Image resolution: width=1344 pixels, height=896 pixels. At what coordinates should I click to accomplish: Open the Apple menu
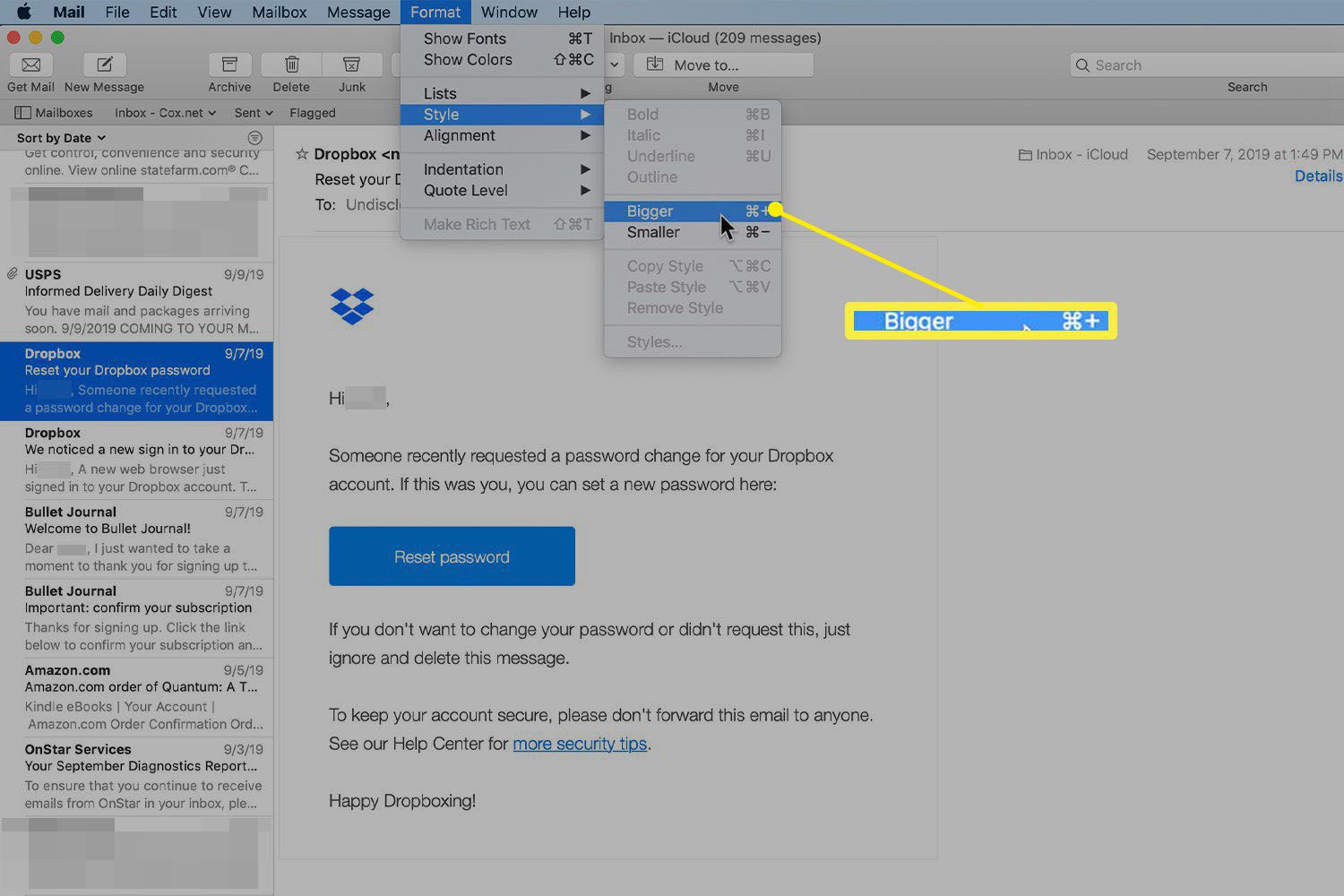click(24, 12)
